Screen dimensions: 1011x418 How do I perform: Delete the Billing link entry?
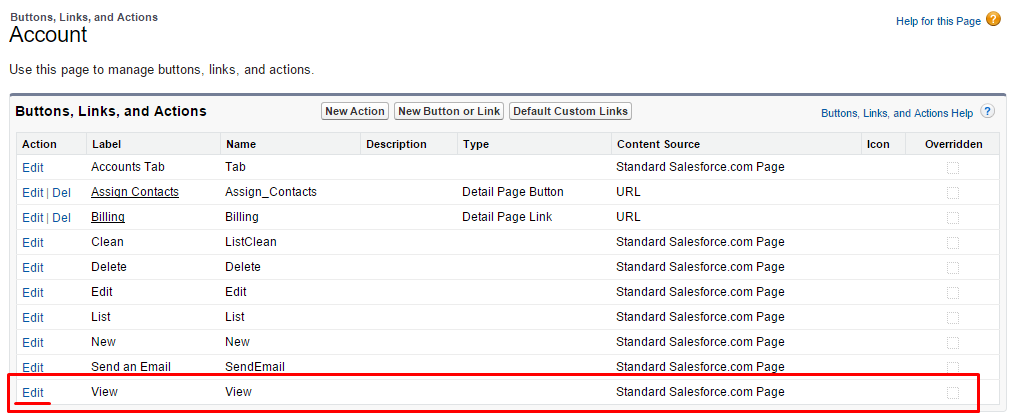(61, 217)
